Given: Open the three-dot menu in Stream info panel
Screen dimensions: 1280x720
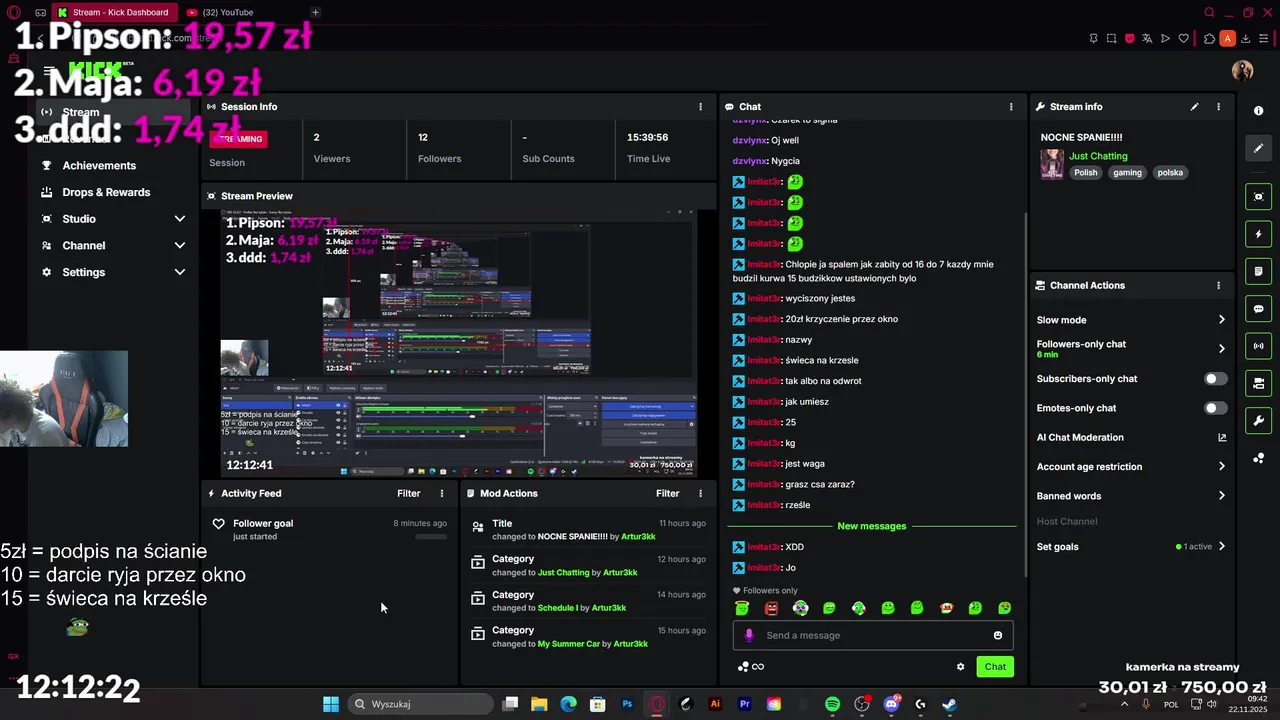Looking at the screenshot, I should point(1218,107).
